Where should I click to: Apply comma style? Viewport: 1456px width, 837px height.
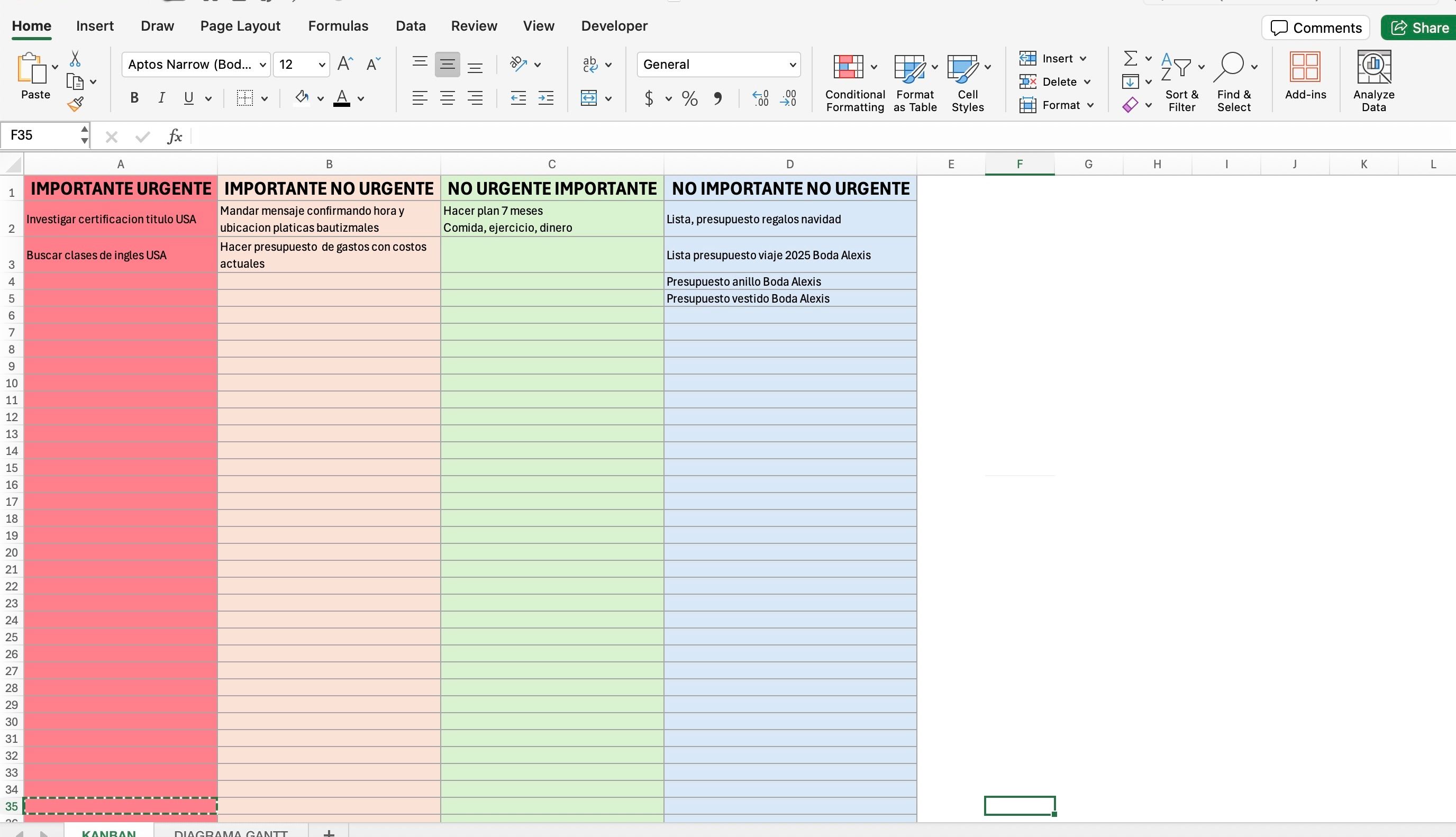(717, 98)
